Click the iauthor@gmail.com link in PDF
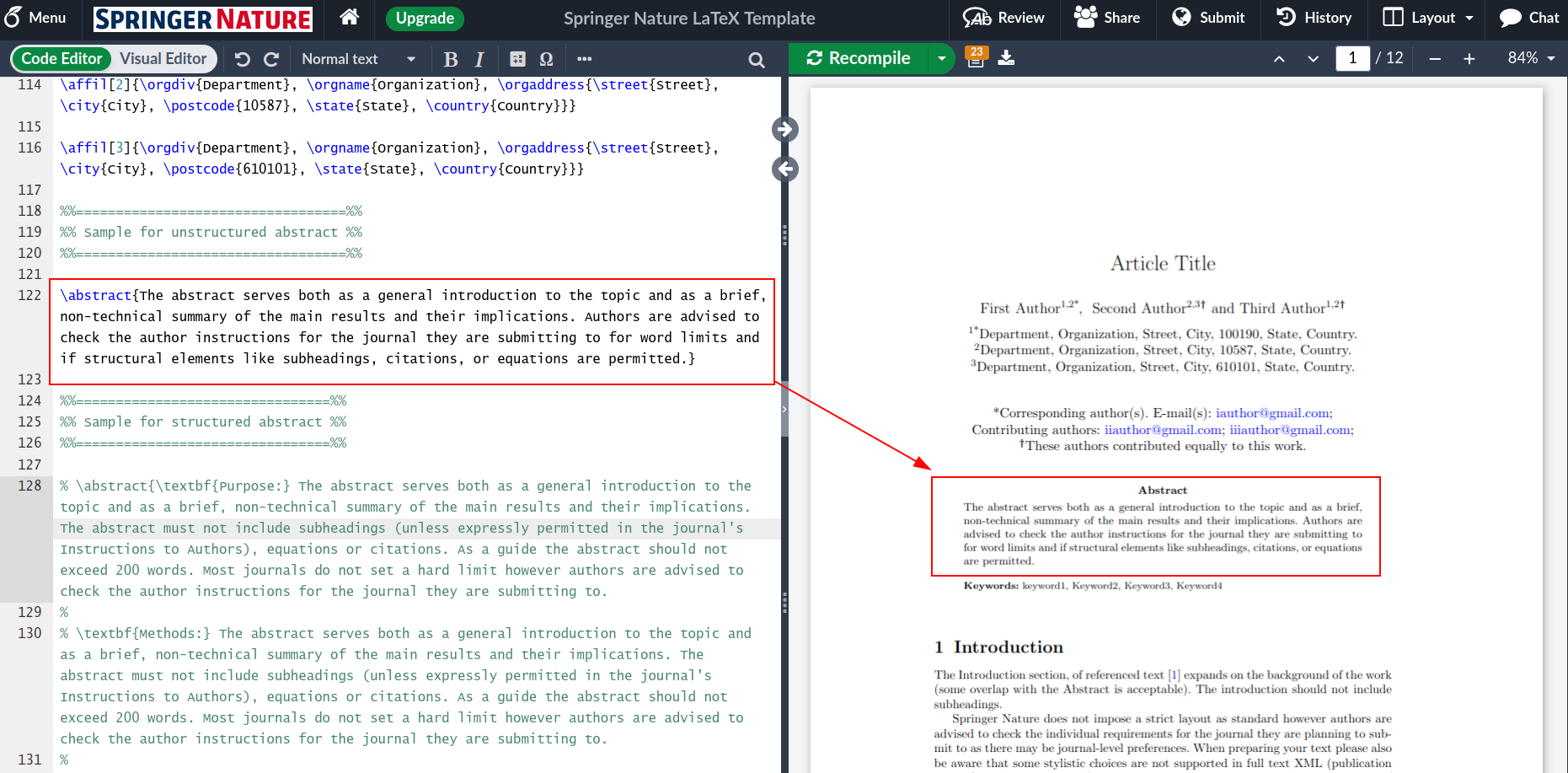The image size is (1568, 773). 1272,413
